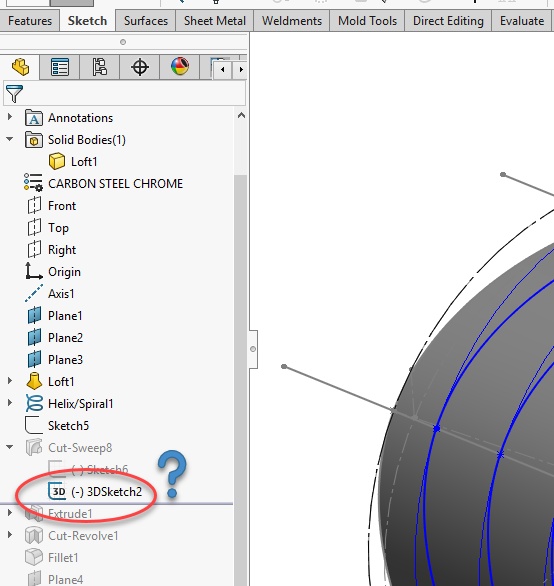Viewport: 554px width, 586px height.
Task: Open the DisplayManager color ball tab
Action: [180, 67]
